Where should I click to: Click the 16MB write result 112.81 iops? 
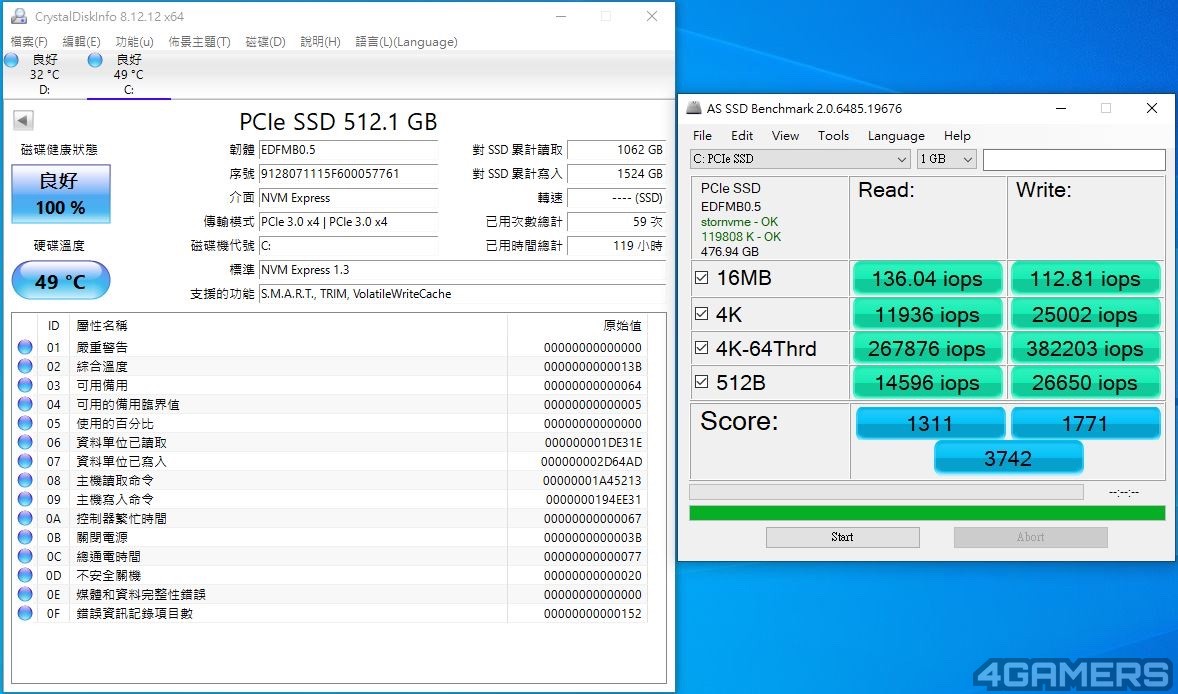point(1086,279)
